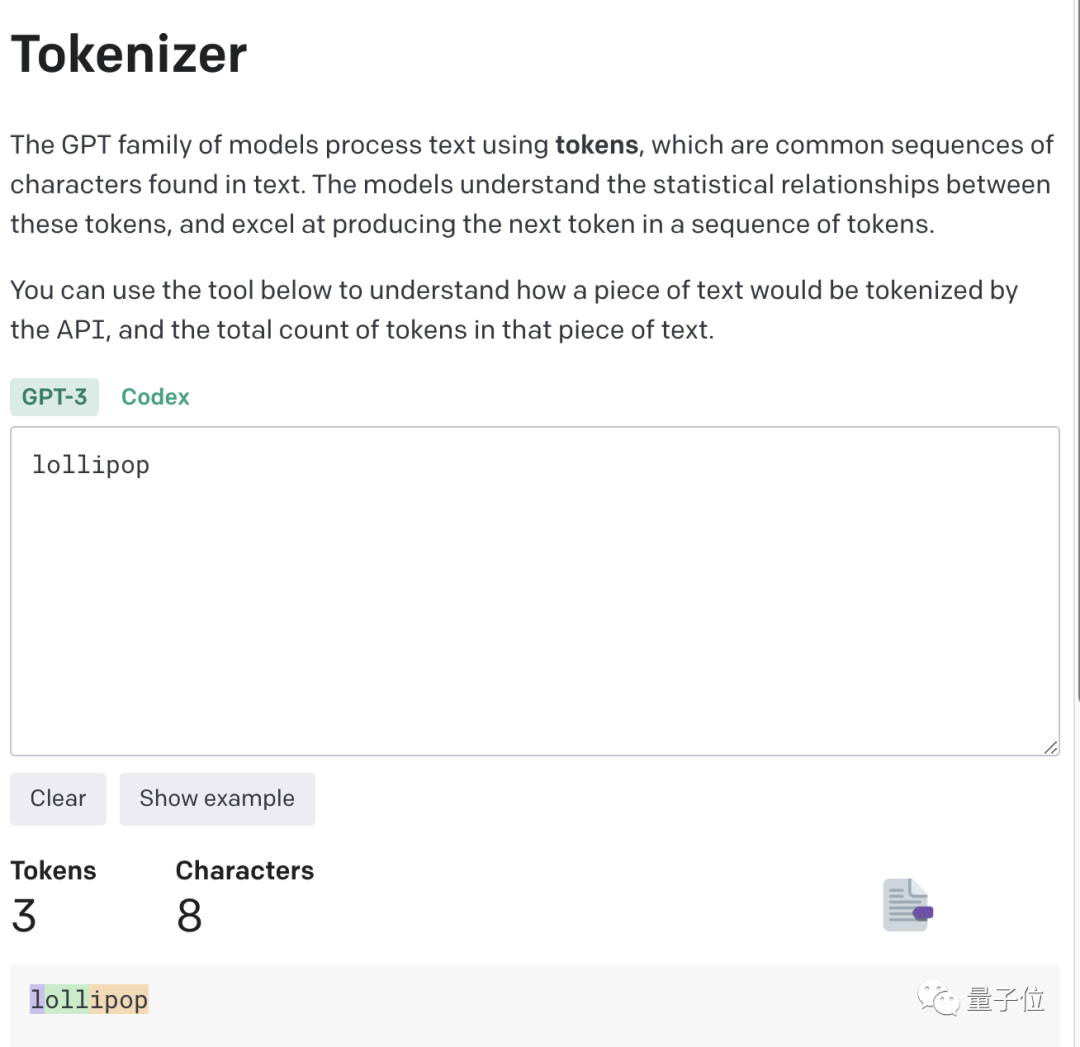Screen dimensions: 1080x1047
Task: Click the bold word tokens in description
Action: 596,145
